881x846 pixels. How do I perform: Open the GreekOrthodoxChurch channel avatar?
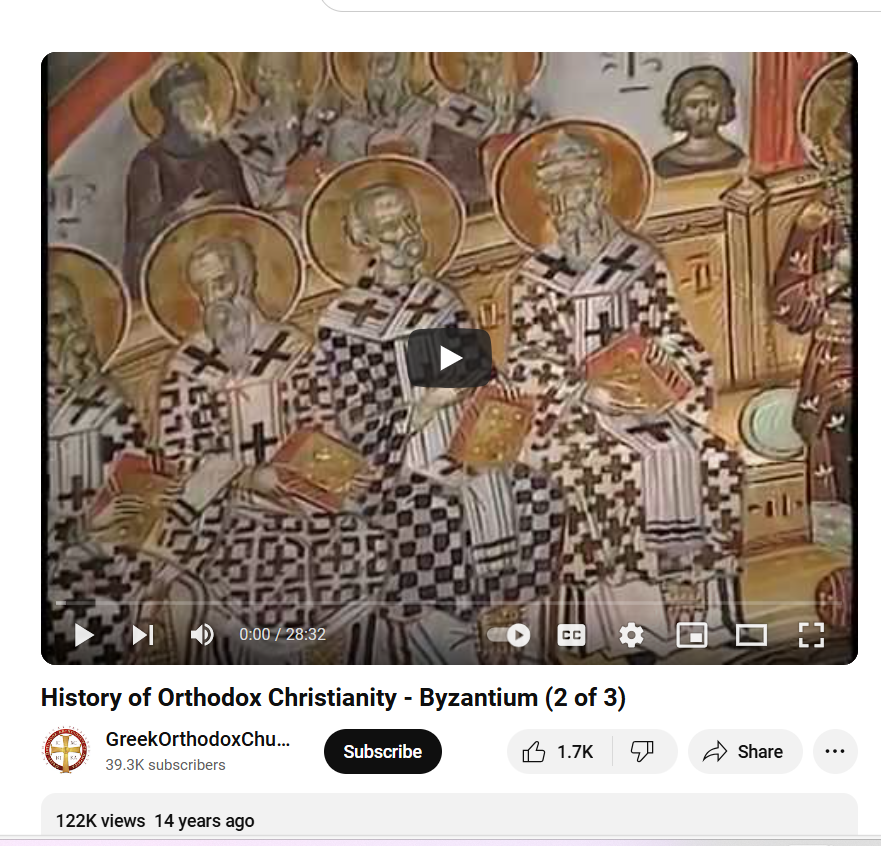[x=66, y=750]
